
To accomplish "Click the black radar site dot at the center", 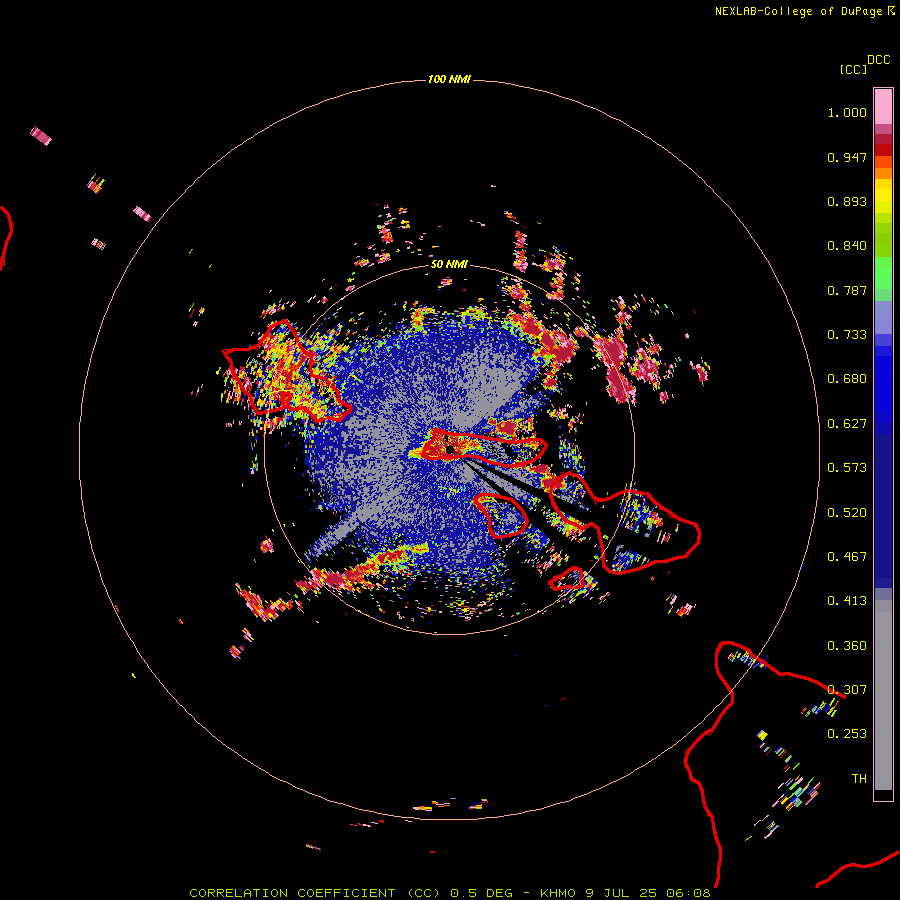I will 450,449.
